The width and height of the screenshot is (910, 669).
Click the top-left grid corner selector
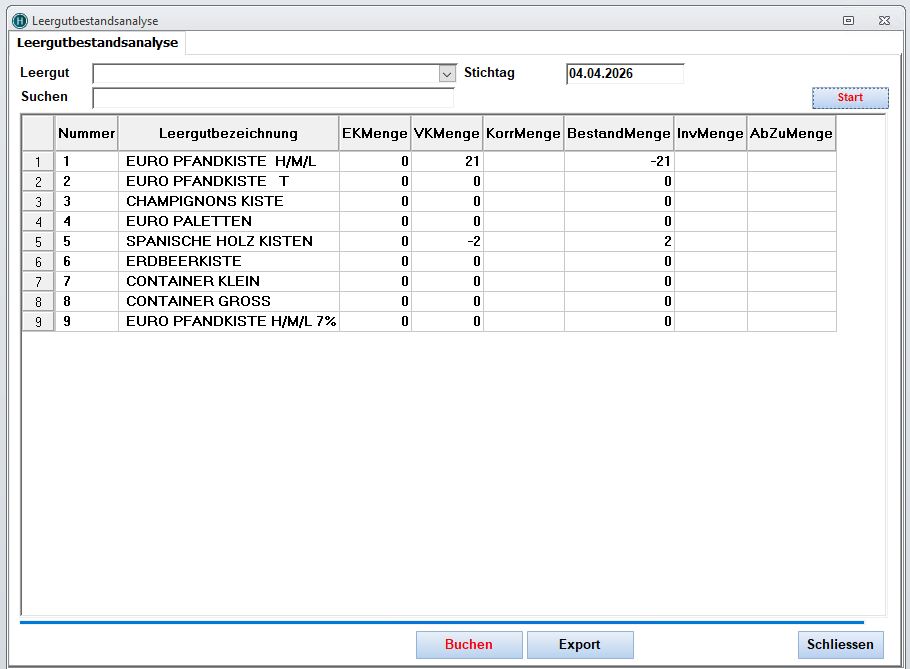[38, 134]
